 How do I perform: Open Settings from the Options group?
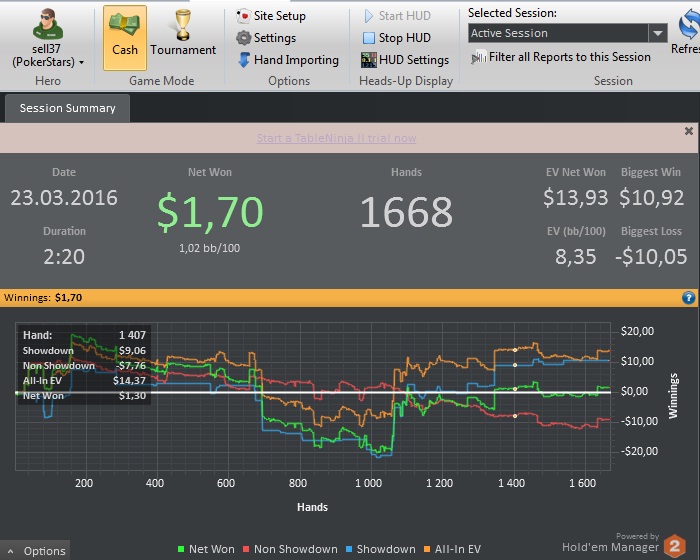(x=266, y=38)
